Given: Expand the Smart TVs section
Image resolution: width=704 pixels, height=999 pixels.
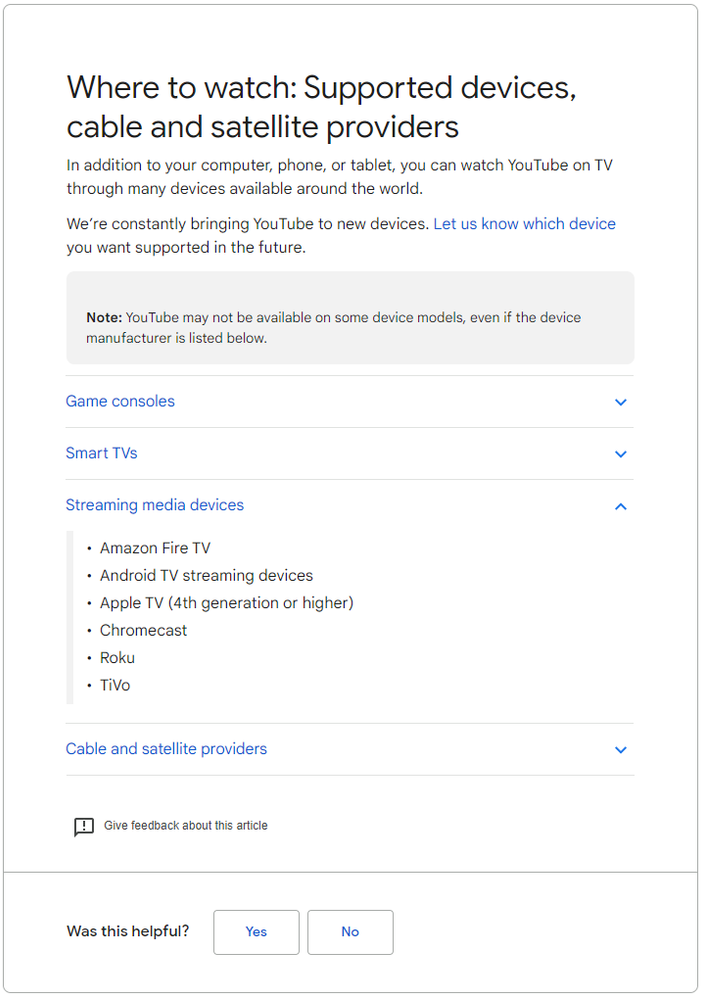Looking at the screenshot, I should coord(101,453).
